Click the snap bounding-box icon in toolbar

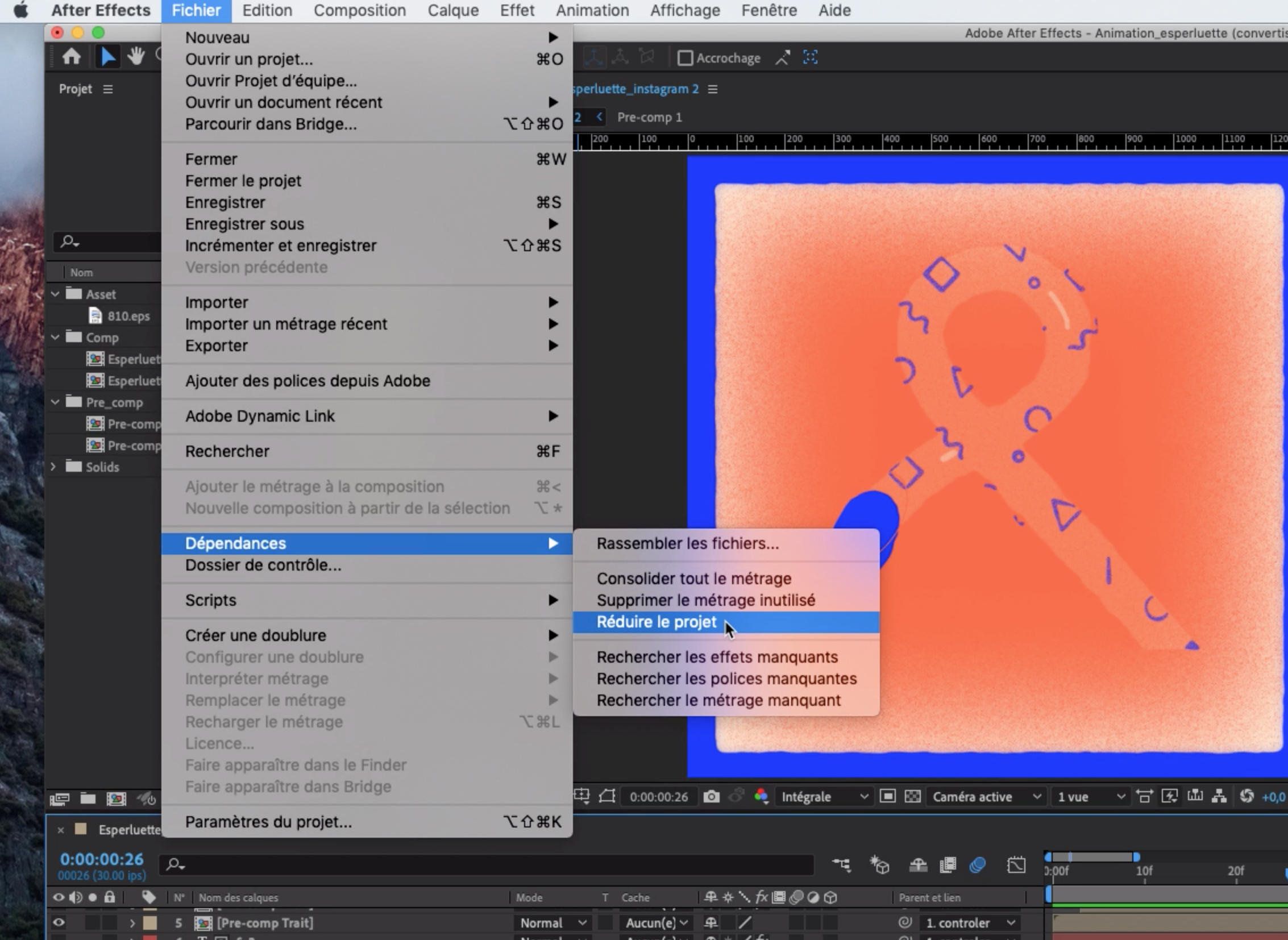(811, 57)
